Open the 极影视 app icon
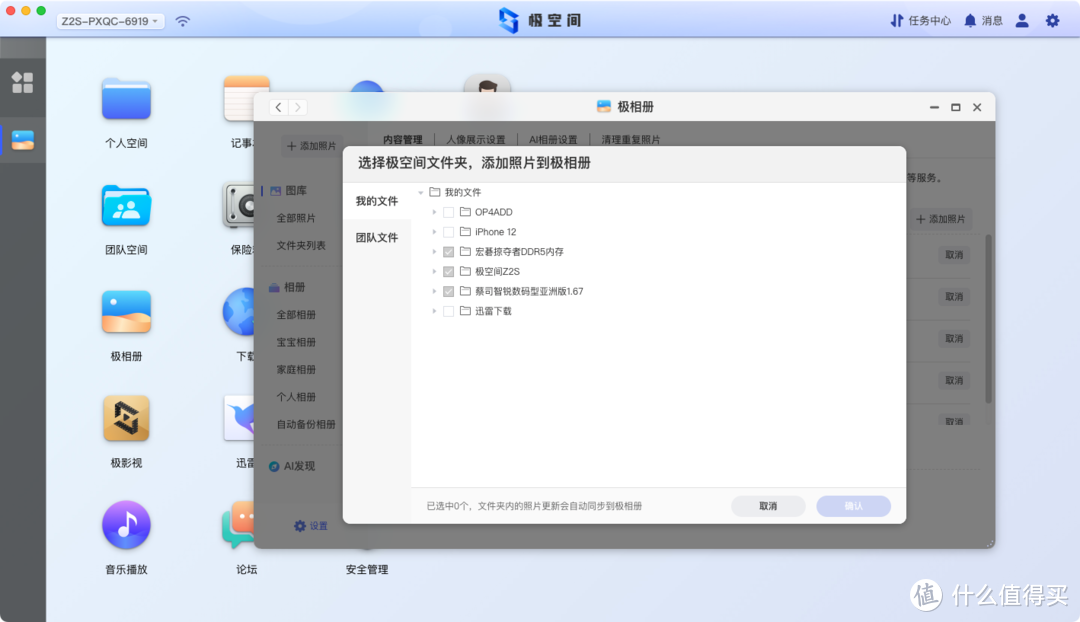The width and height of the screenshot is (1080, 622). pos(125,418)
